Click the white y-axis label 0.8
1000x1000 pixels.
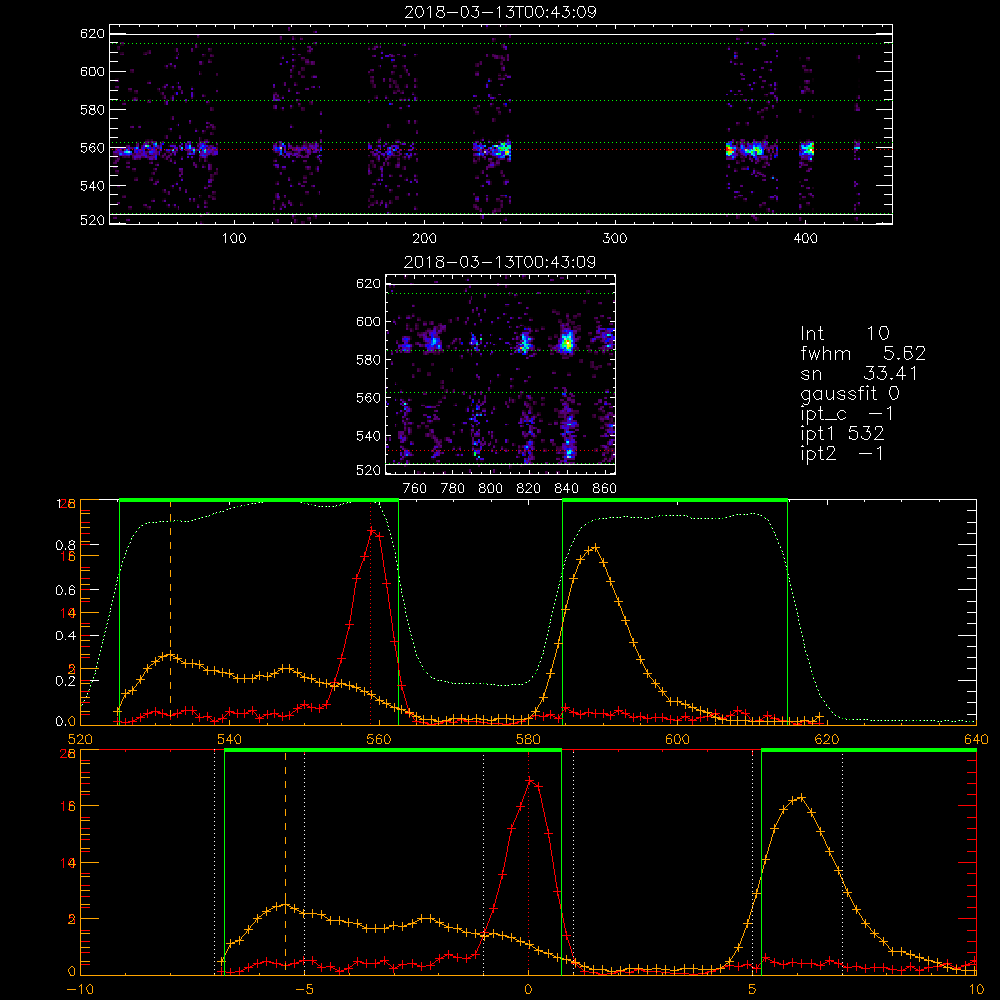point(66,545)
